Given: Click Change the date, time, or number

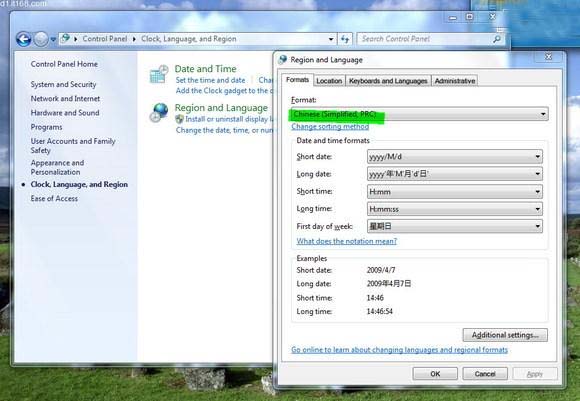Looking at the screenshot, I should pyautogui.click(x=224, y=130).
